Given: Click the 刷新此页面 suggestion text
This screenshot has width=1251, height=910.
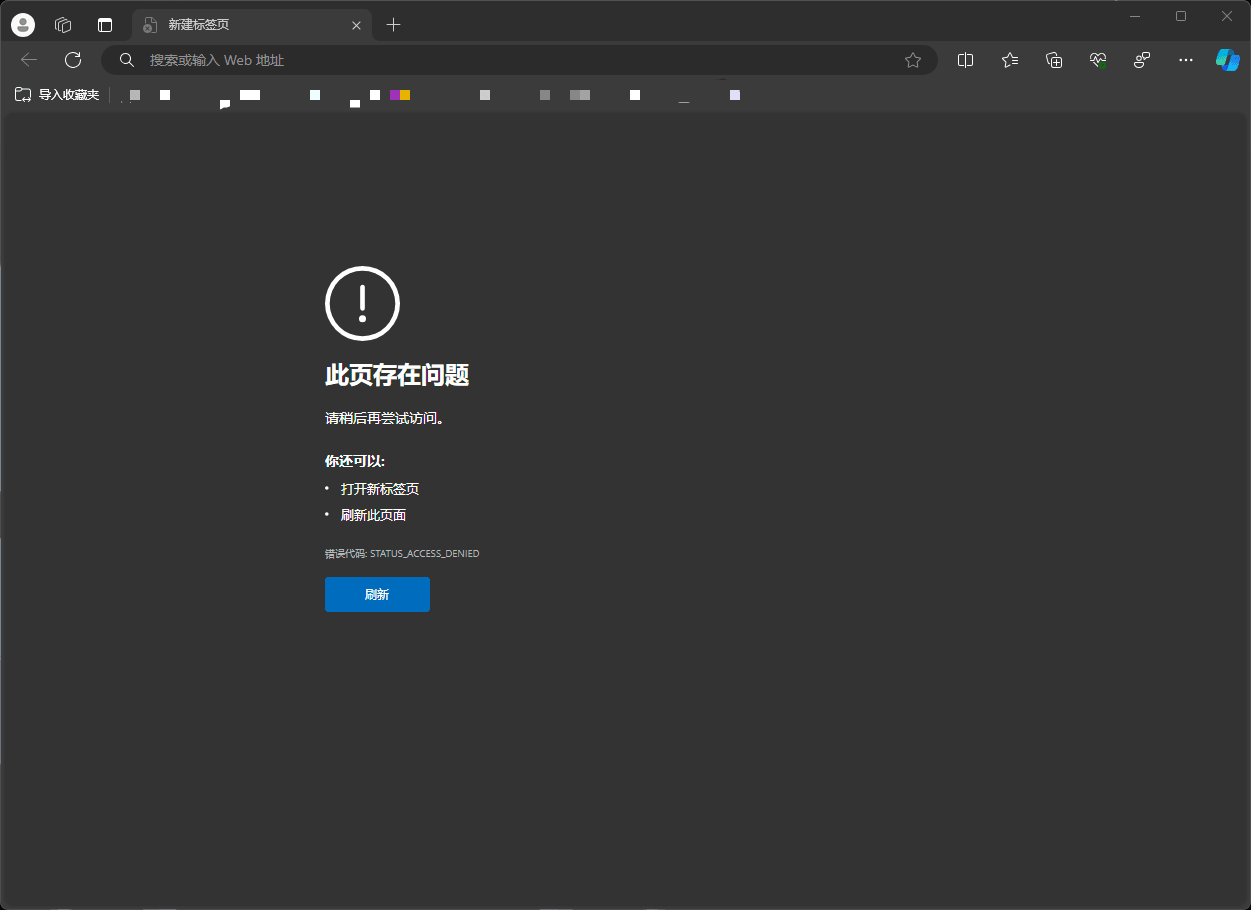Looking at the screenshot, I should click(373, 515).
